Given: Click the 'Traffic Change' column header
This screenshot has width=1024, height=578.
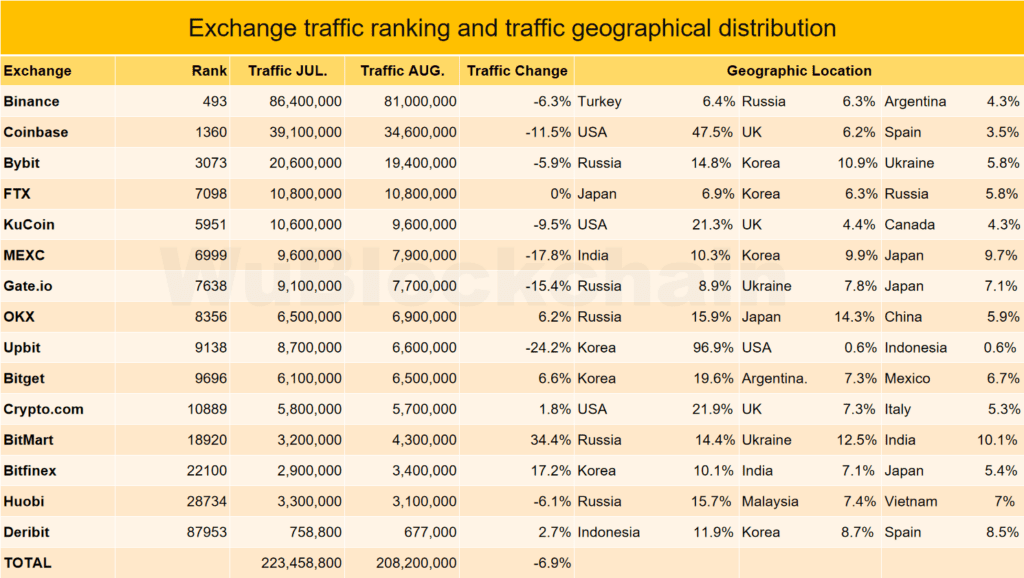Looking at the screenshot, I should 517,71.
